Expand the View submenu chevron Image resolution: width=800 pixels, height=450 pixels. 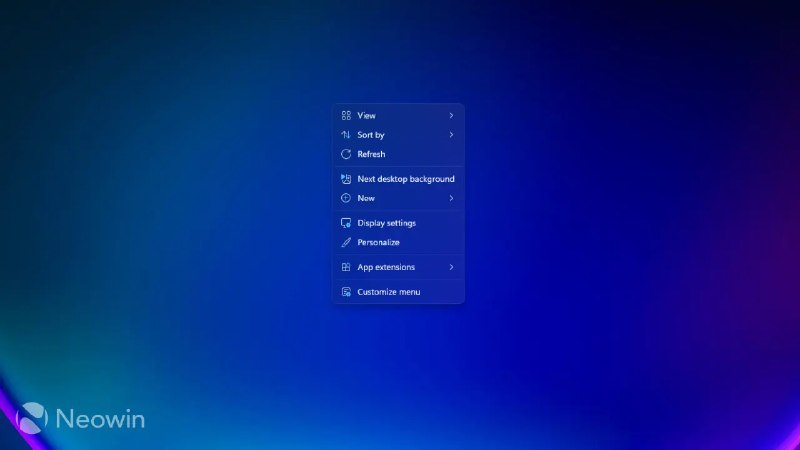point(451,115)
